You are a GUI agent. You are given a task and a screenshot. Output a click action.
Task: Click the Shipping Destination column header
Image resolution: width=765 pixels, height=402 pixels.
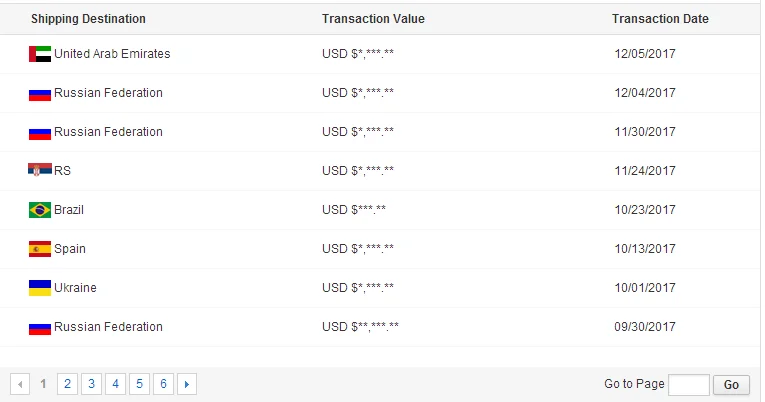tap(88, 19)
